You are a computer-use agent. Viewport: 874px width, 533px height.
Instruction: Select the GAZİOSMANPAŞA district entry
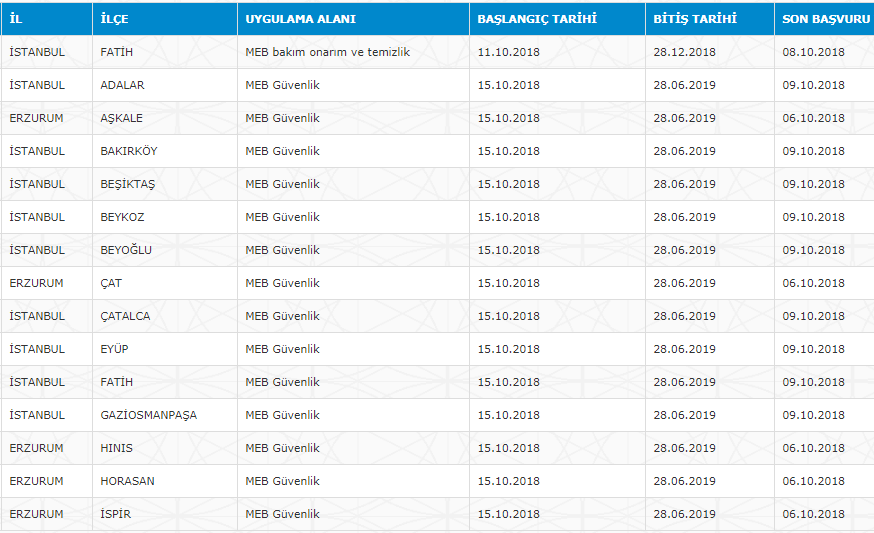coord(148,415)
